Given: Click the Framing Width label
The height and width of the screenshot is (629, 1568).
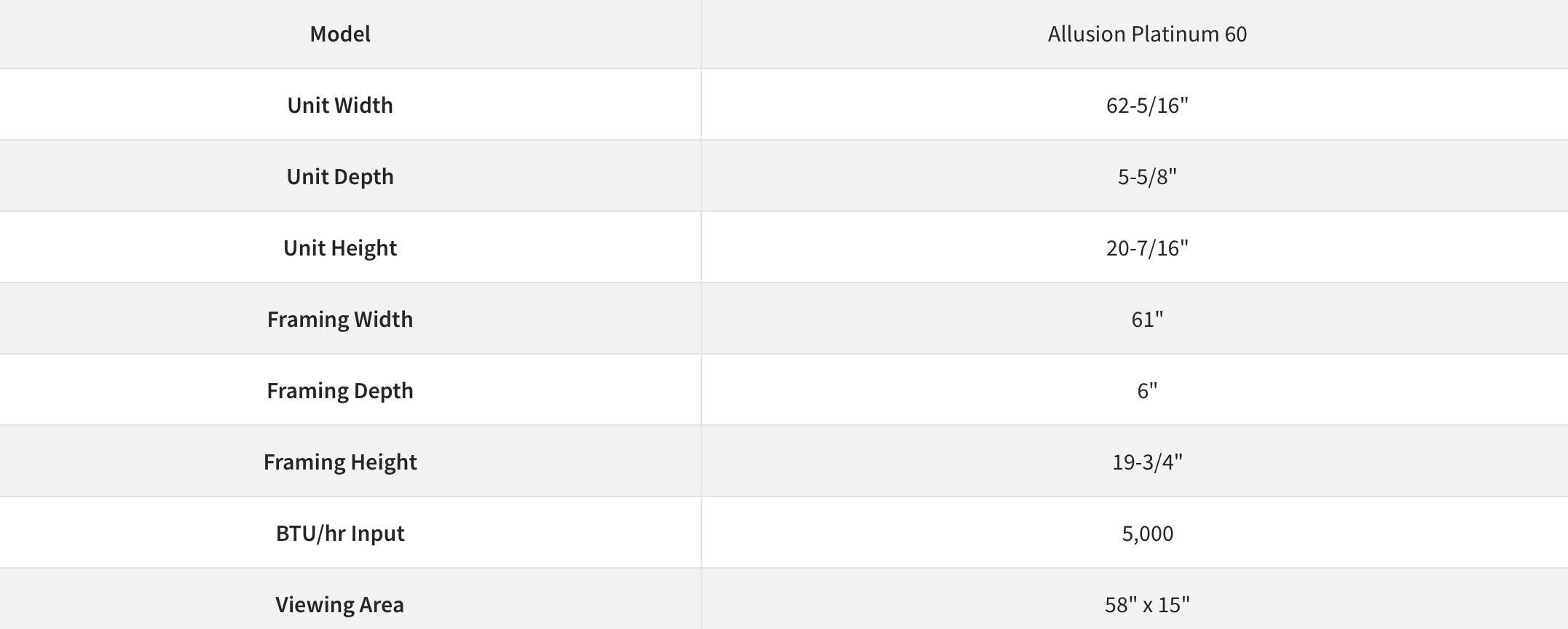Looking at the screenshot, I should coord(340,320).
